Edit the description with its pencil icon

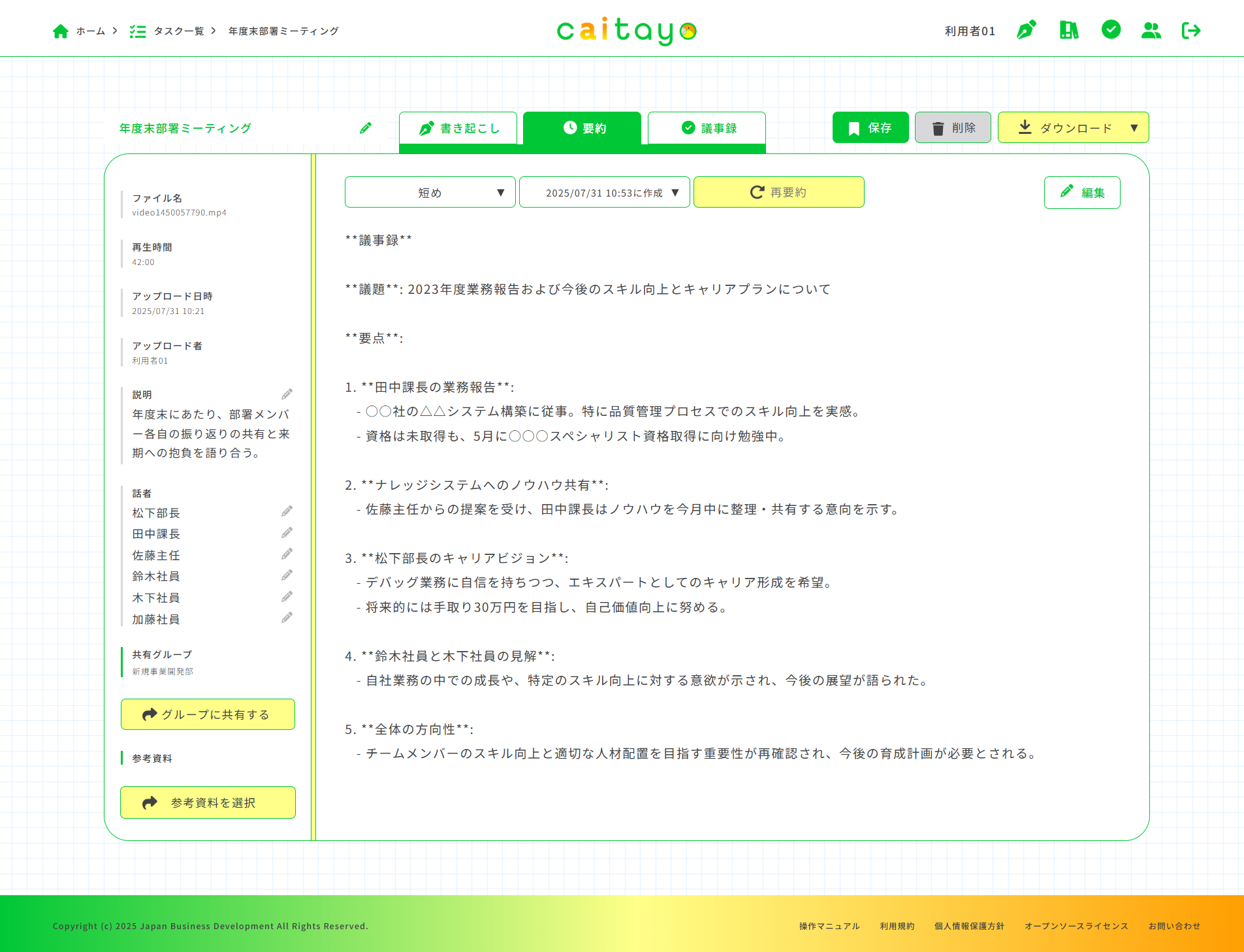pyautogui.click(x=287, y=394)
